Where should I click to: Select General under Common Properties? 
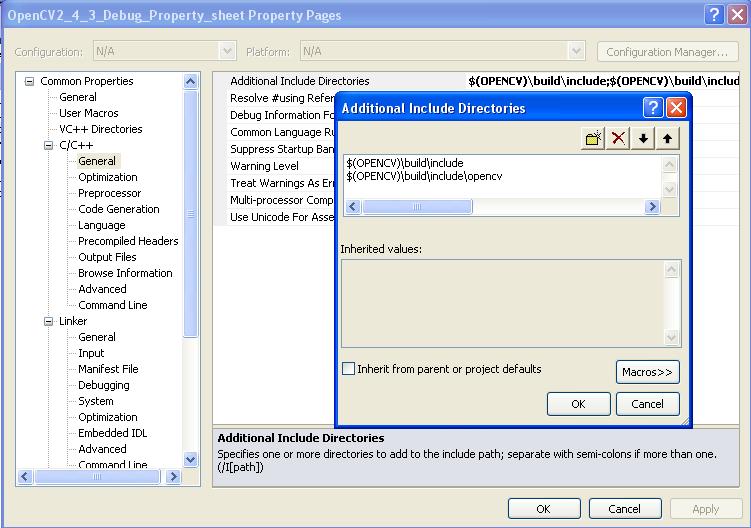coord(78,97)
